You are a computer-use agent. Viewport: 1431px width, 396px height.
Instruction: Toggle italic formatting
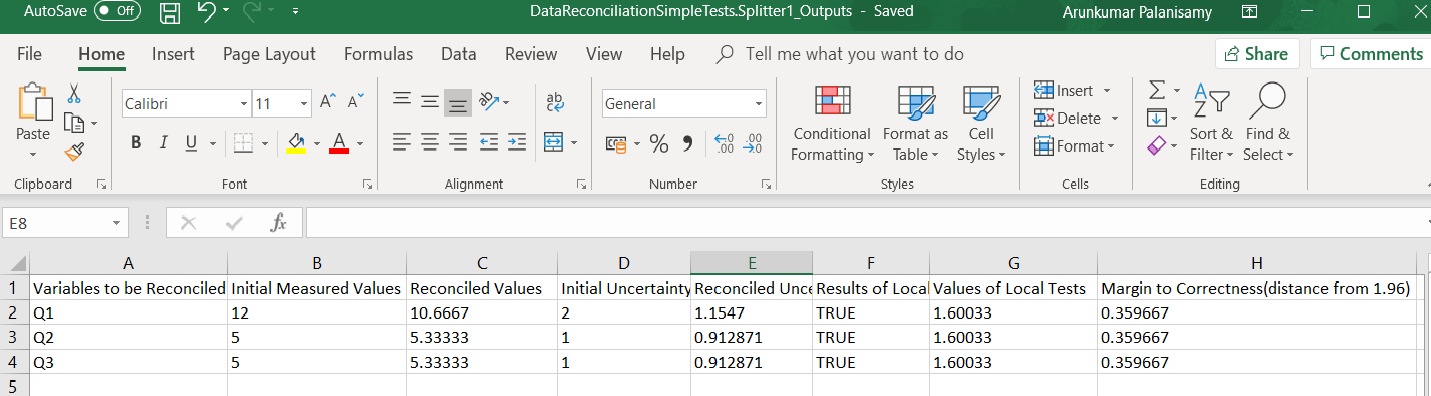[163, 143]
